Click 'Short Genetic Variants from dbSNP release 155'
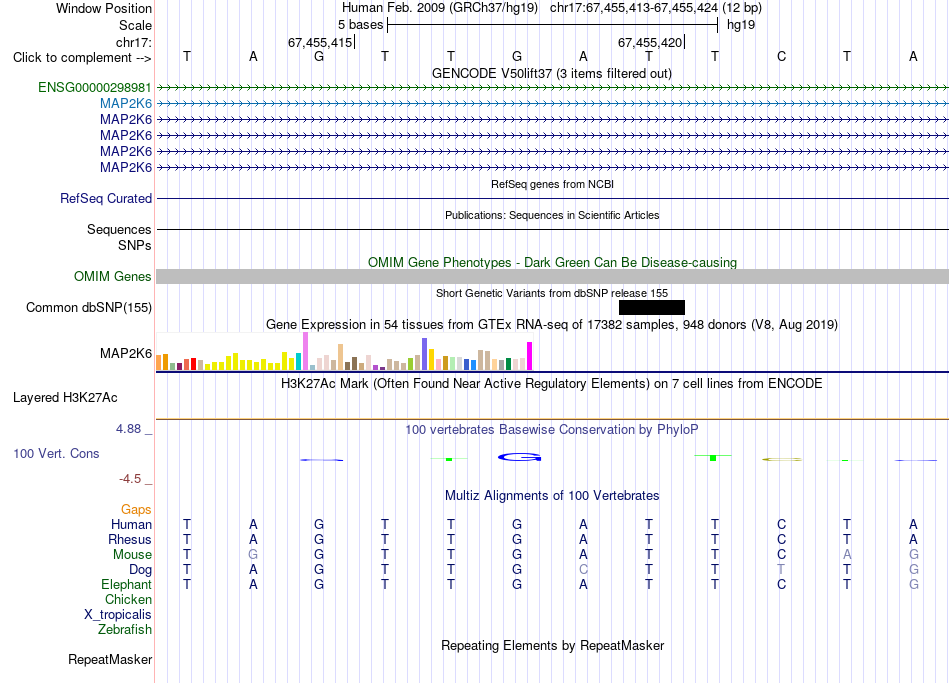950x683 pixels. 552,293
